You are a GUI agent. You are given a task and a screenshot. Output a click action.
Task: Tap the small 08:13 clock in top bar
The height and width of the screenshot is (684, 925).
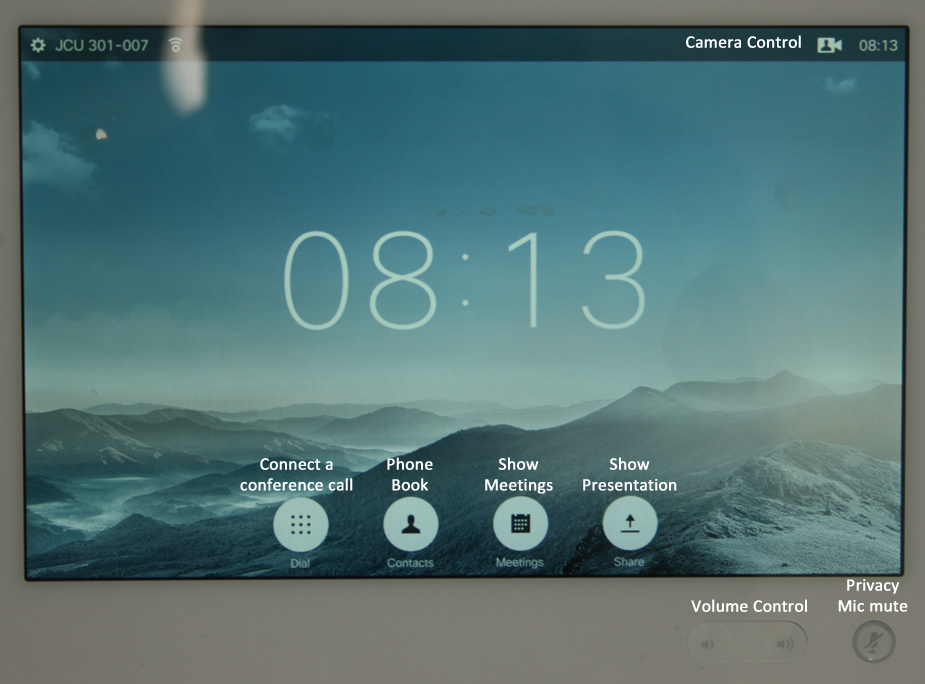(878, 45)
